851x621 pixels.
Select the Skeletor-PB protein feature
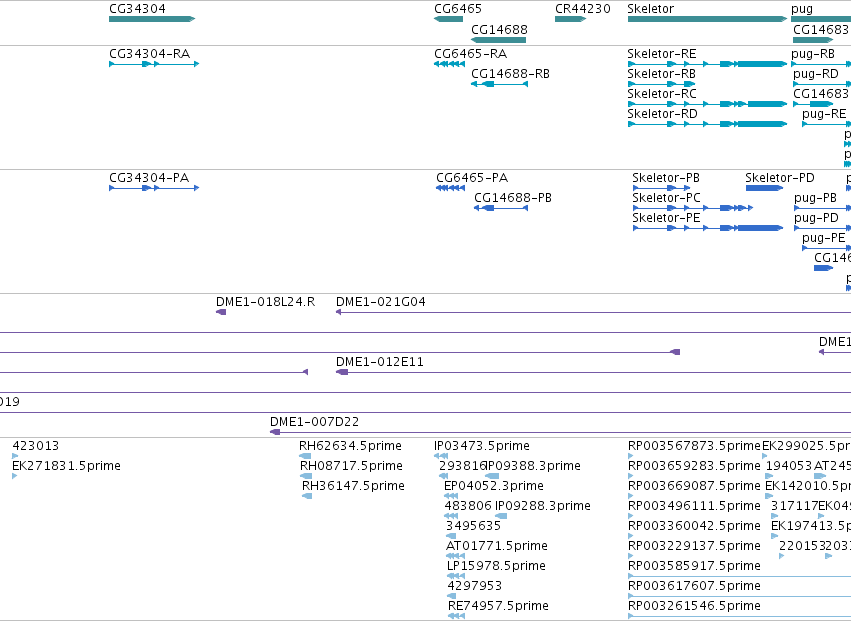coord(662,188)
